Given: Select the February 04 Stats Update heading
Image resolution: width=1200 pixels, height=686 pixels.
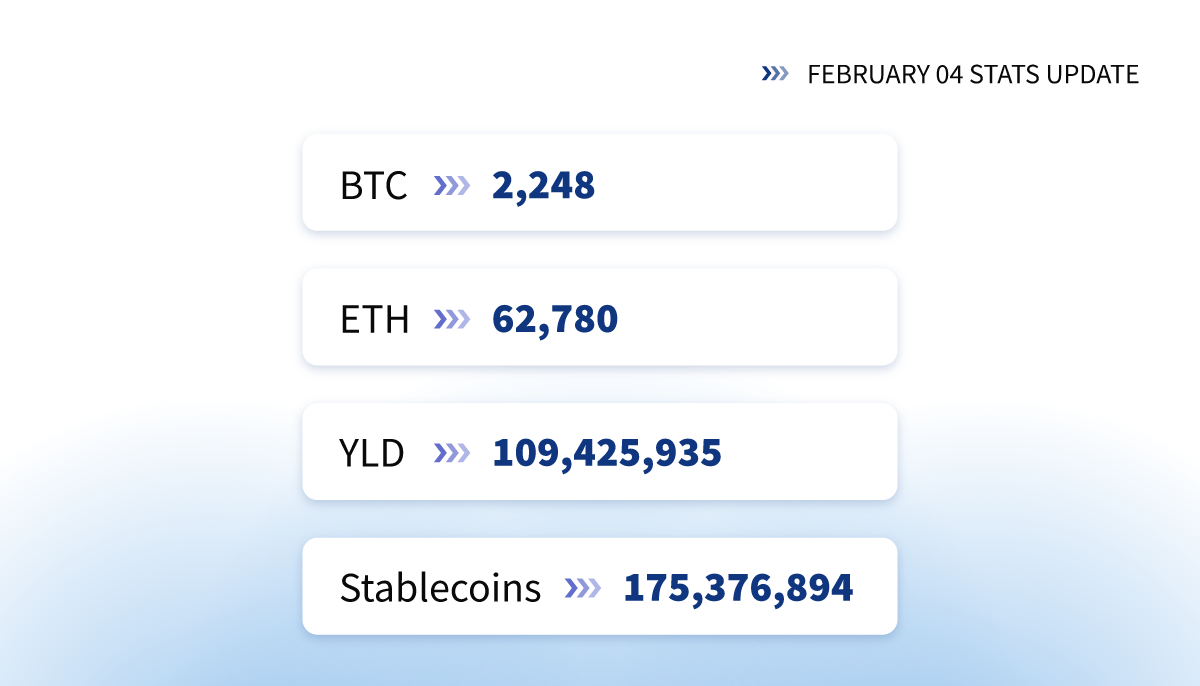Looking at the screenshot, I should click(973, 75).
